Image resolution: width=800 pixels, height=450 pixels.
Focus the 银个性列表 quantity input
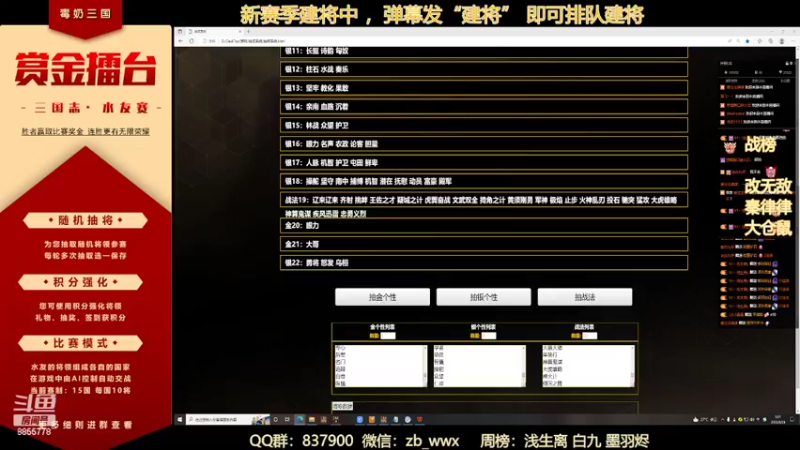click(x=489, y=336)
